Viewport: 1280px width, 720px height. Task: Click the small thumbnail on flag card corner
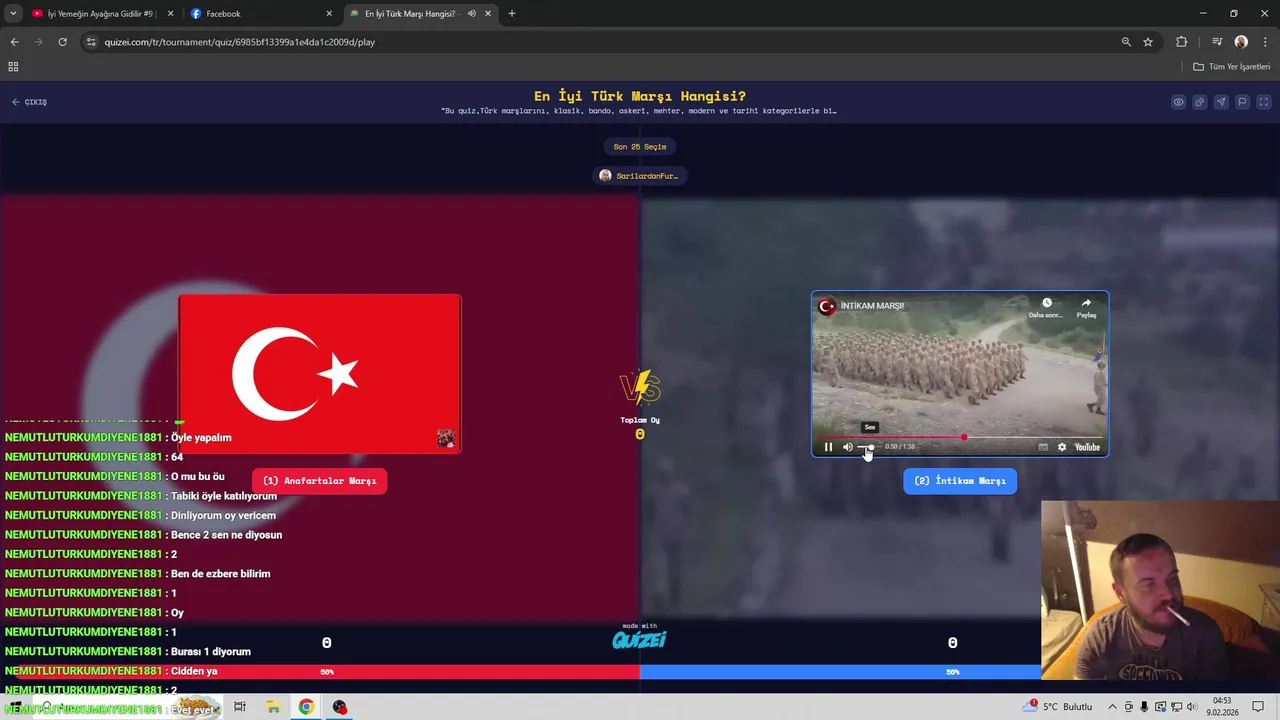(446, 438)
